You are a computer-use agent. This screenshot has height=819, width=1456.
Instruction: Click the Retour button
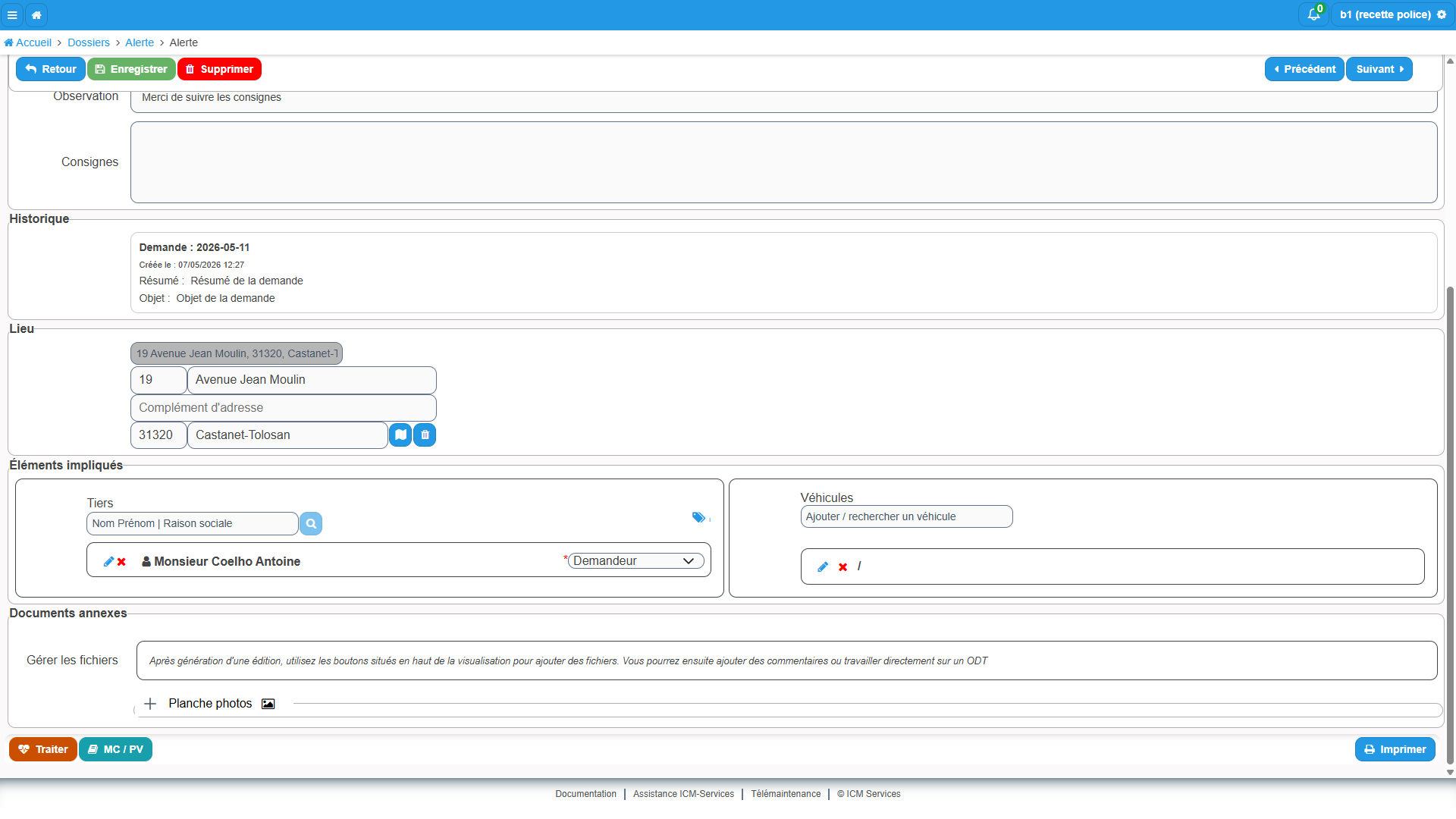(51, 69)
